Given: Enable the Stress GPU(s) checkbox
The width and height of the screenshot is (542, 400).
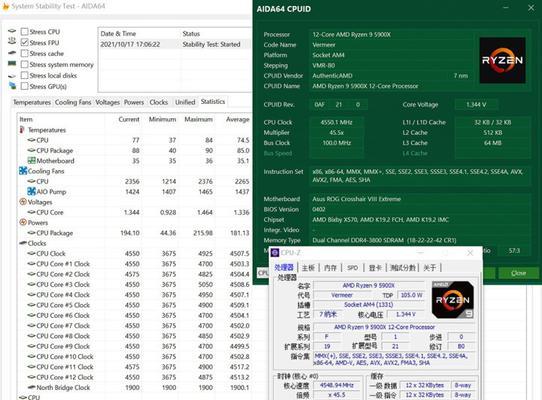Looking at the screenshot, I should (24, 86).
